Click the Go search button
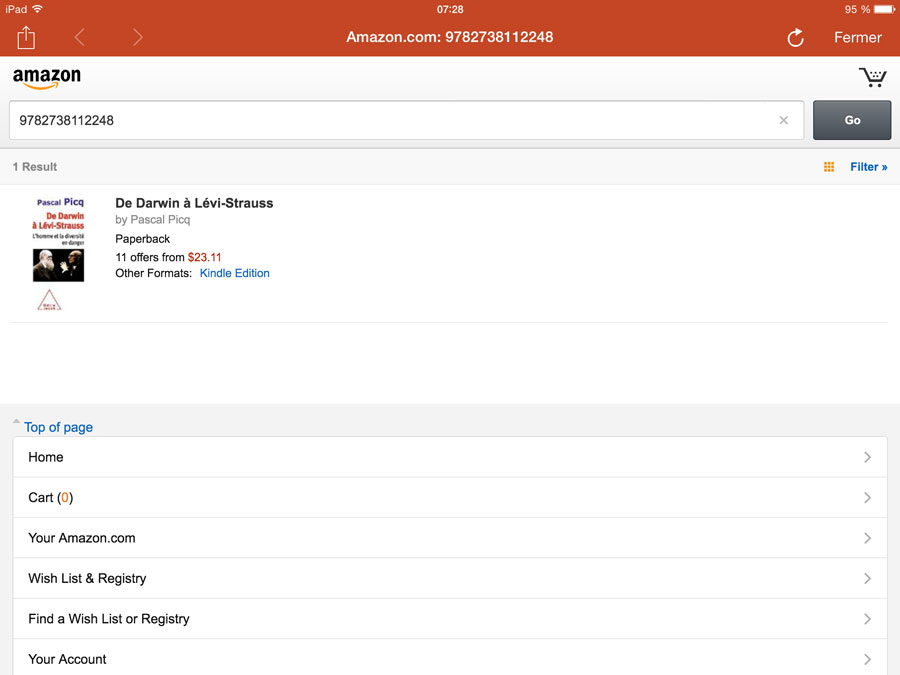Screen dimensions: 900x675 pos(852,120)
